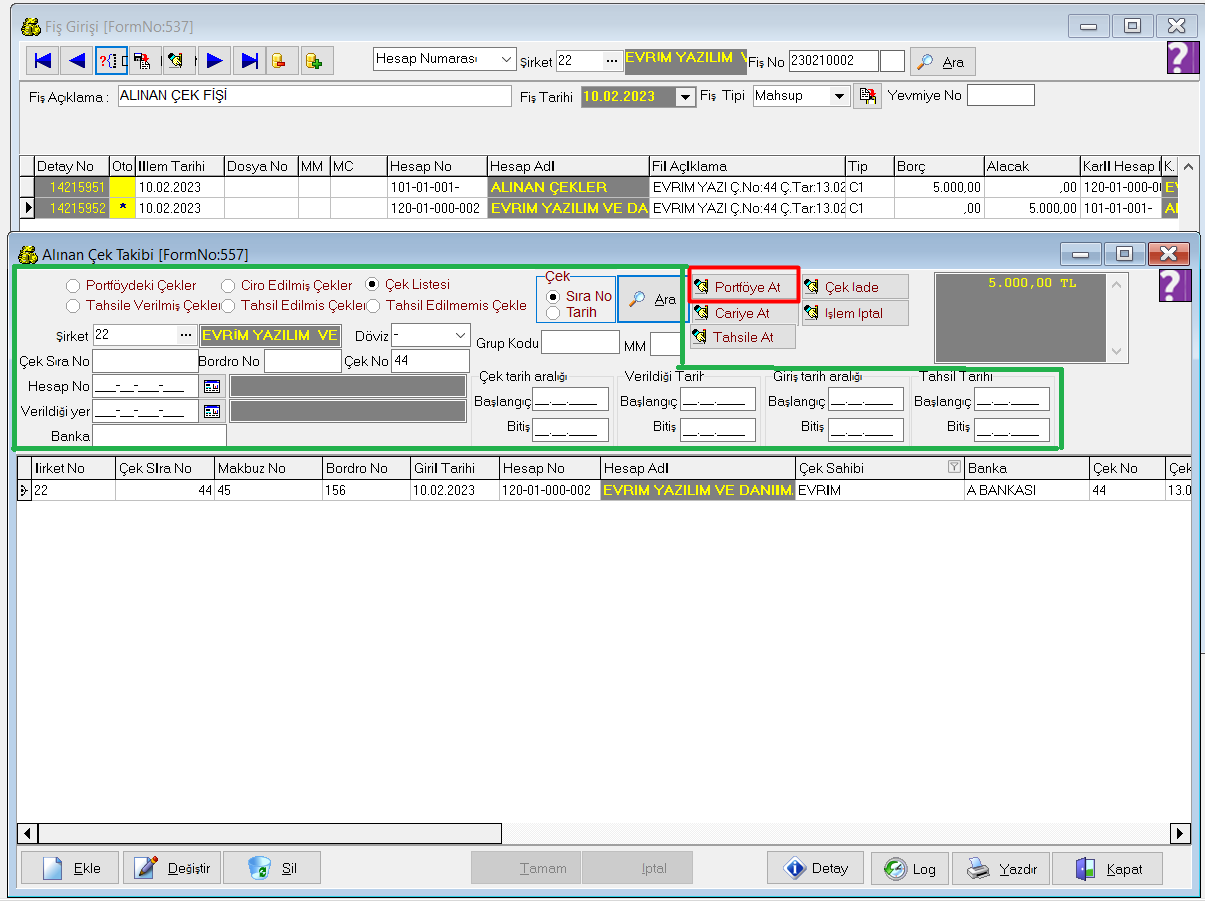The width and height of the screenshot is (1205, 901).
Task: Click into the Fiş Açıklama text field
Action: pyautogui.click(x=315, y=96)
